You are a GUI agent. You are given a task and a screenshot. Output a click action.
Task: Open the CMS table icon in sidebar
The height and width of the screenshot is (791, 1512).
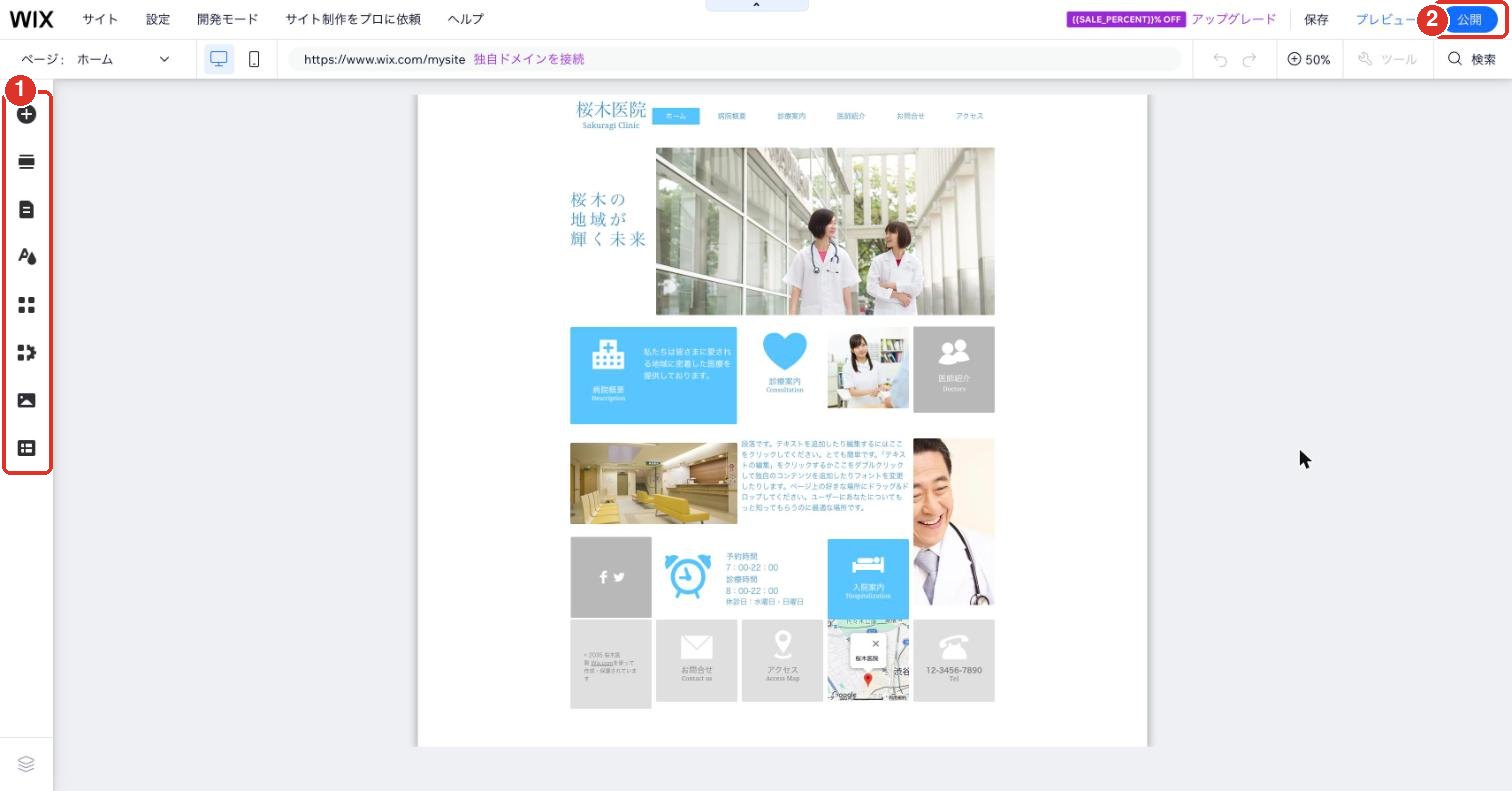tap(27, 448)
